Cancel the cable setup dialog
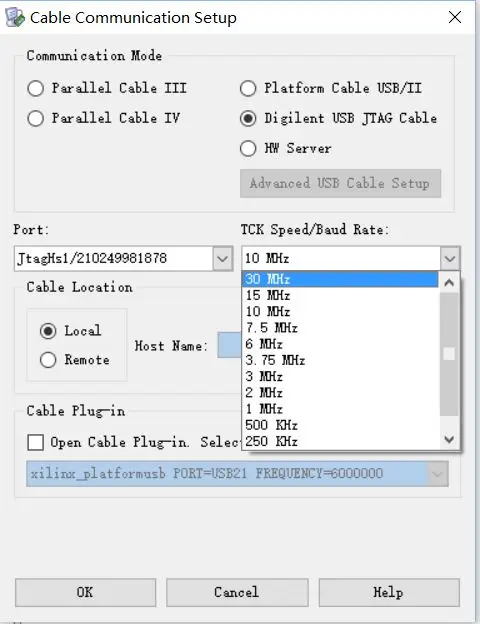The width and height of the screenshot is (480, 624). tap(237, 592)
